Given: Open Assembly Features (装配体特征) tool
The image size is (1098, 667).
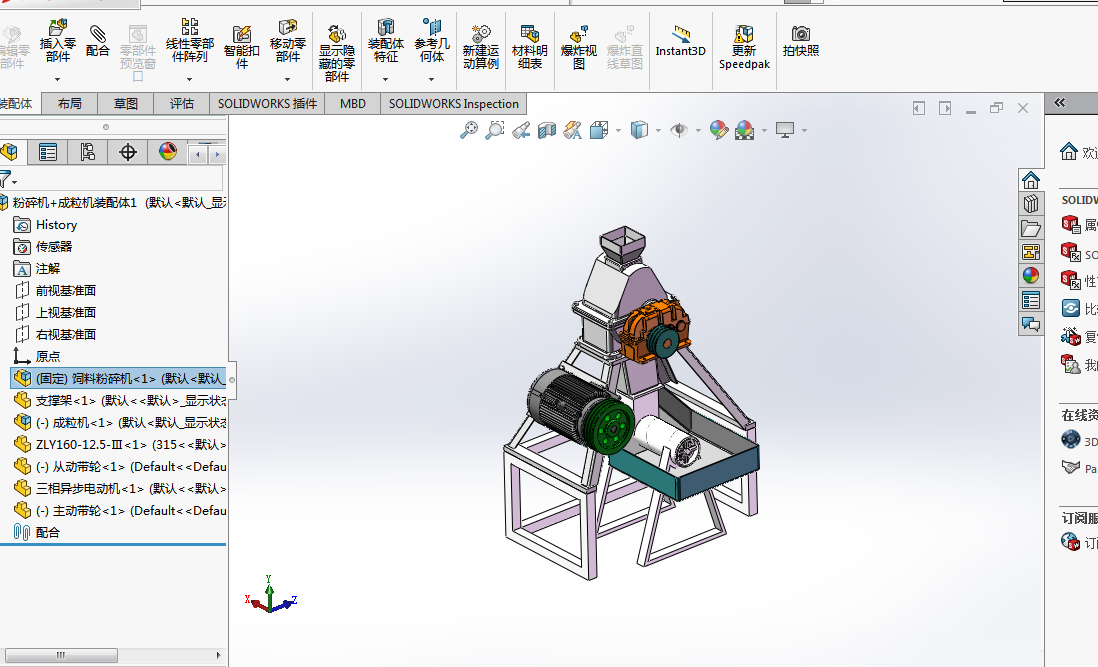Looking at the screenshot, I should (x=386, y=41).
